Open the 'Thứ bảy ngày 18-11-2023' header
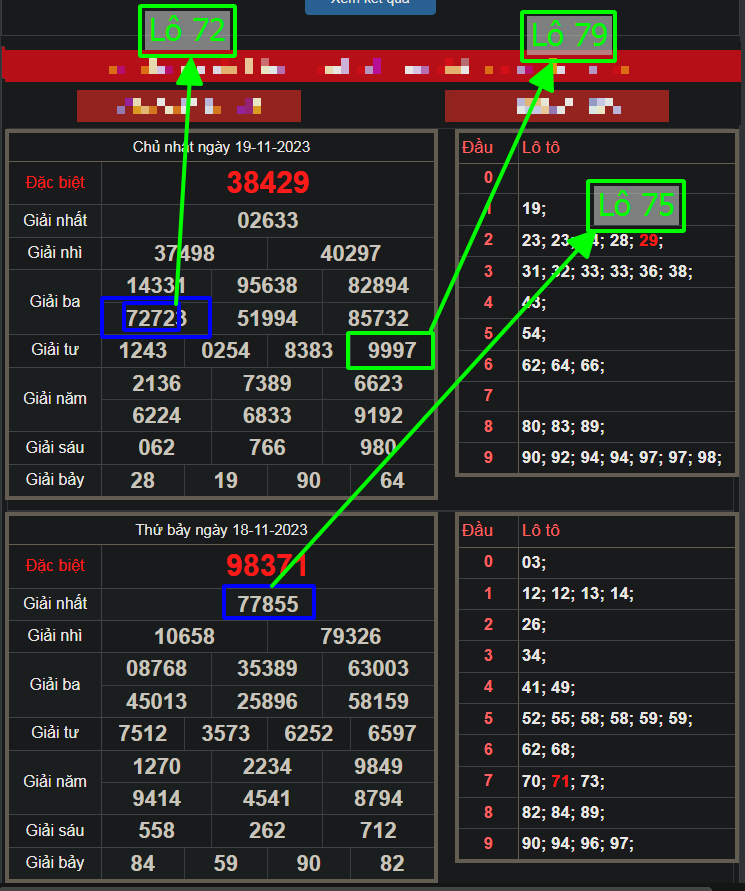Screen dimensions: 745x891 pos(221,529)
